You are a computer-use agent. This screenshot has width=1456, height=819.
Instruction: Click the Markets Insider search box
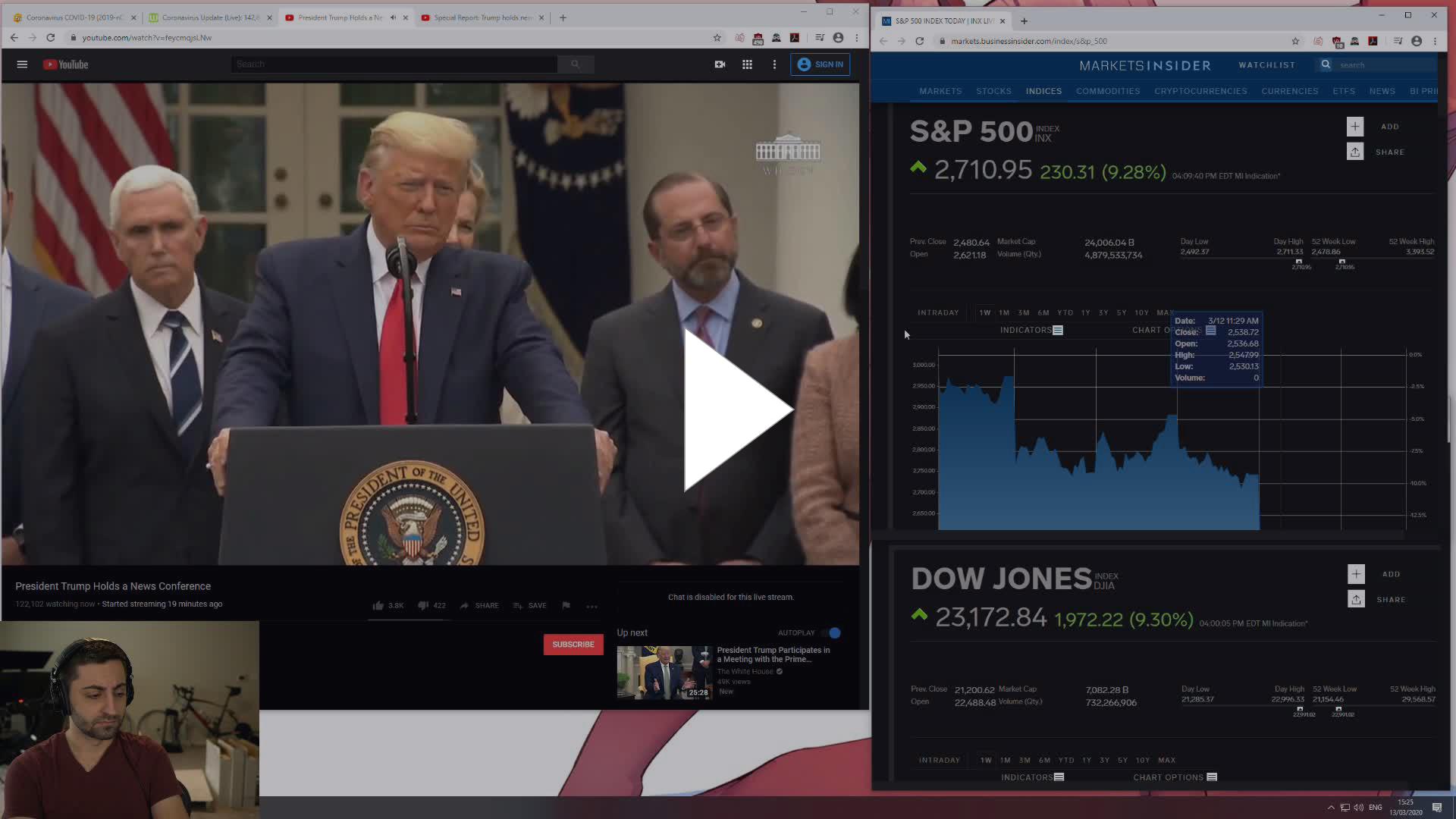tap(1386, 65)
